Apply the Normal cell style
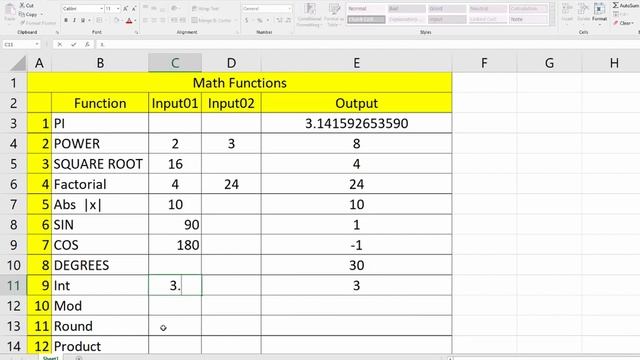The width and height of the screenshot is (640, 360). (366, 9)
